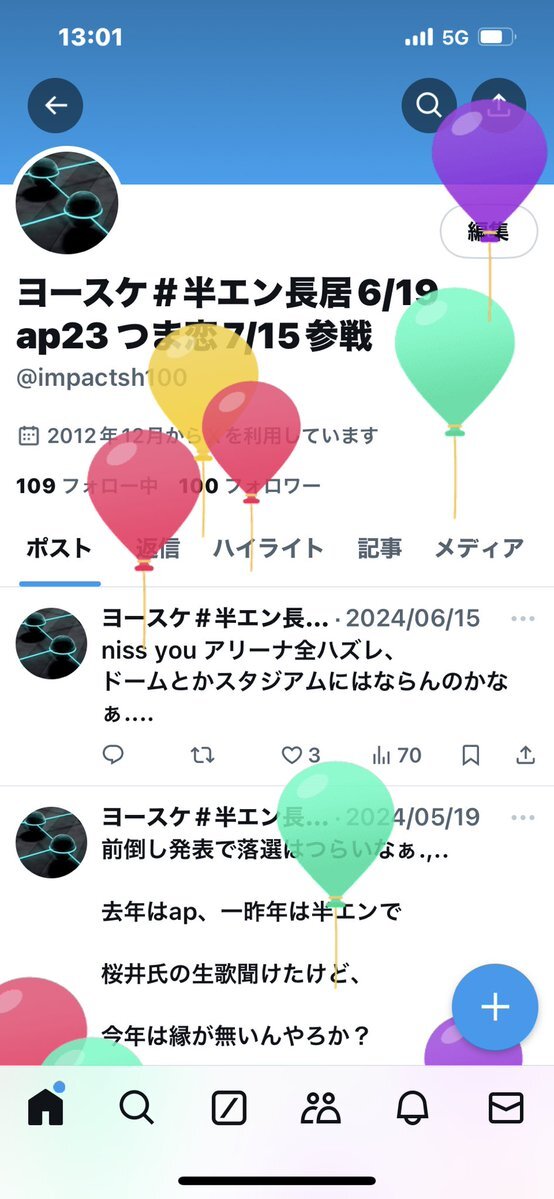Open the 100 フォロワー list
Screen dimensions: 554x1199
pyautogui.click(x=249, y=486)
